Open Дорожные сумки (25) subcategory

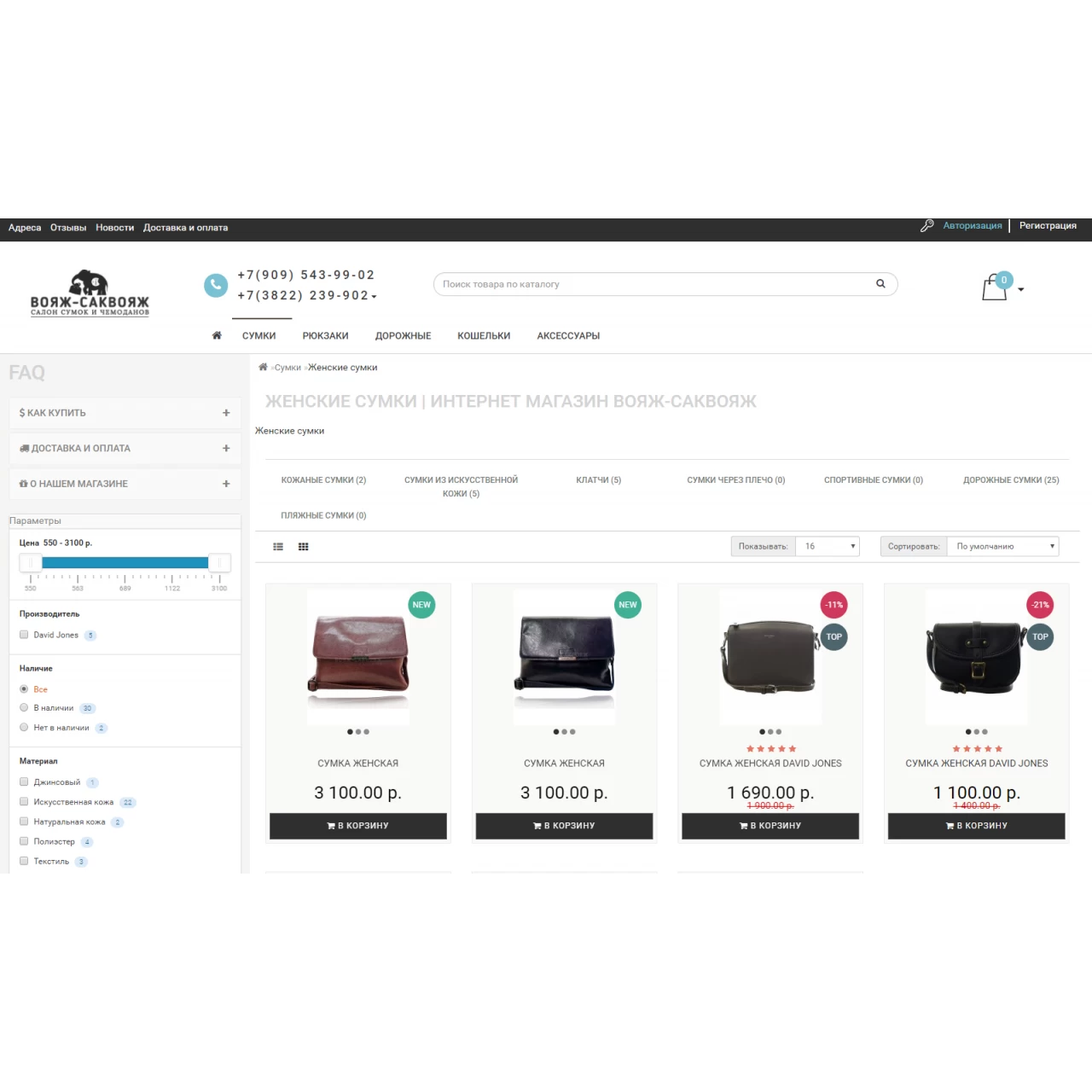click(x=1011, y=480)
